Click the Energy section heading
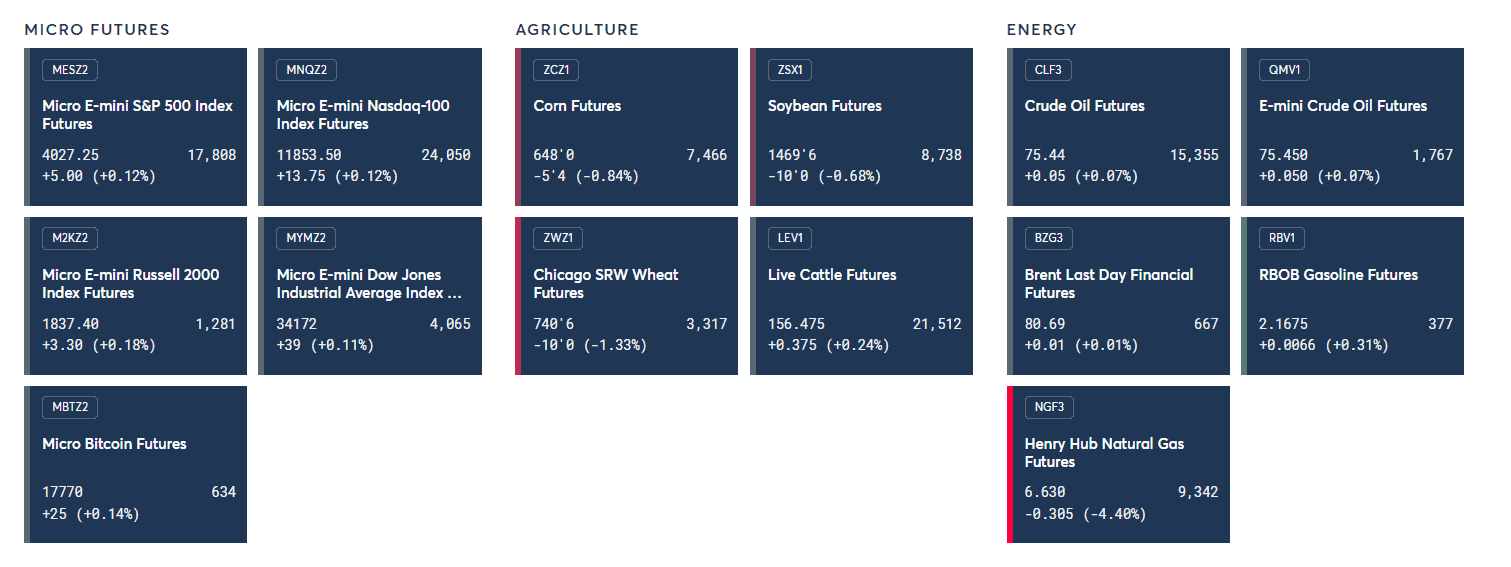Screen dimensions: 1511x567 point(1041,30)
